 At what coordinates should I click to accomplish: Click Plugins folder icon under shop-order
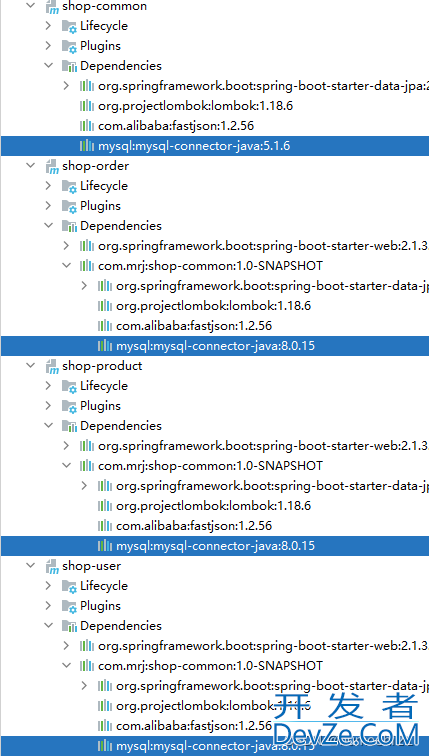[69, 206]
